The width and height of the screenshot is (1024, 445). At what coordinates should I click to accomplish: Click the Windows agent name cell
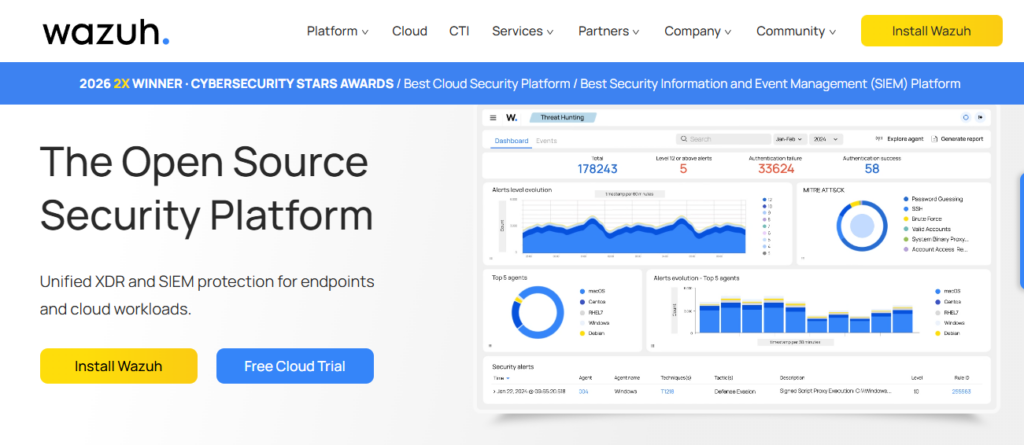click(625, 391)
